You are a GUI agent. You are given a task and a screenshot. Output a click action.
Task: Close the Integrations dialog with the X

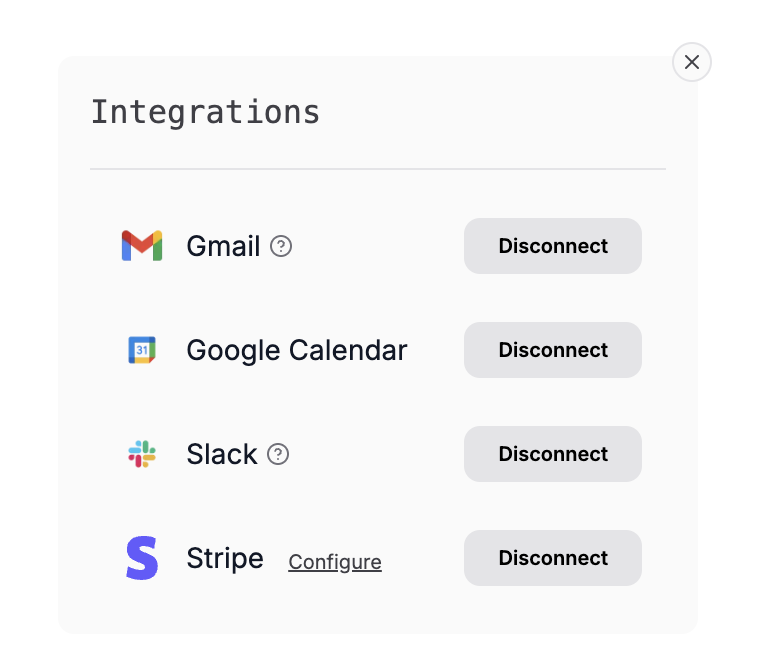pyautogui.click(x=691, y=62)
